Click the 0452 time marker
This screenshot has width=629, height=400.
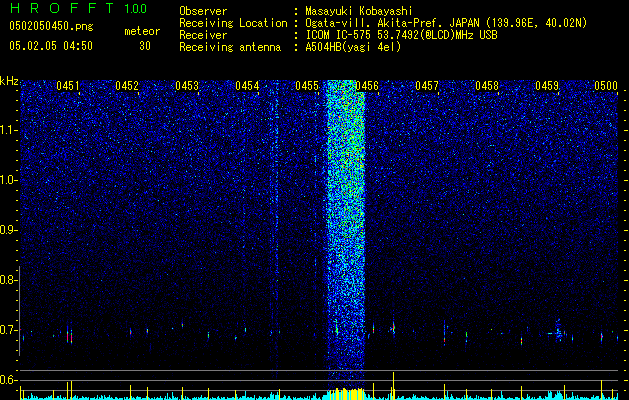(127, 86)
